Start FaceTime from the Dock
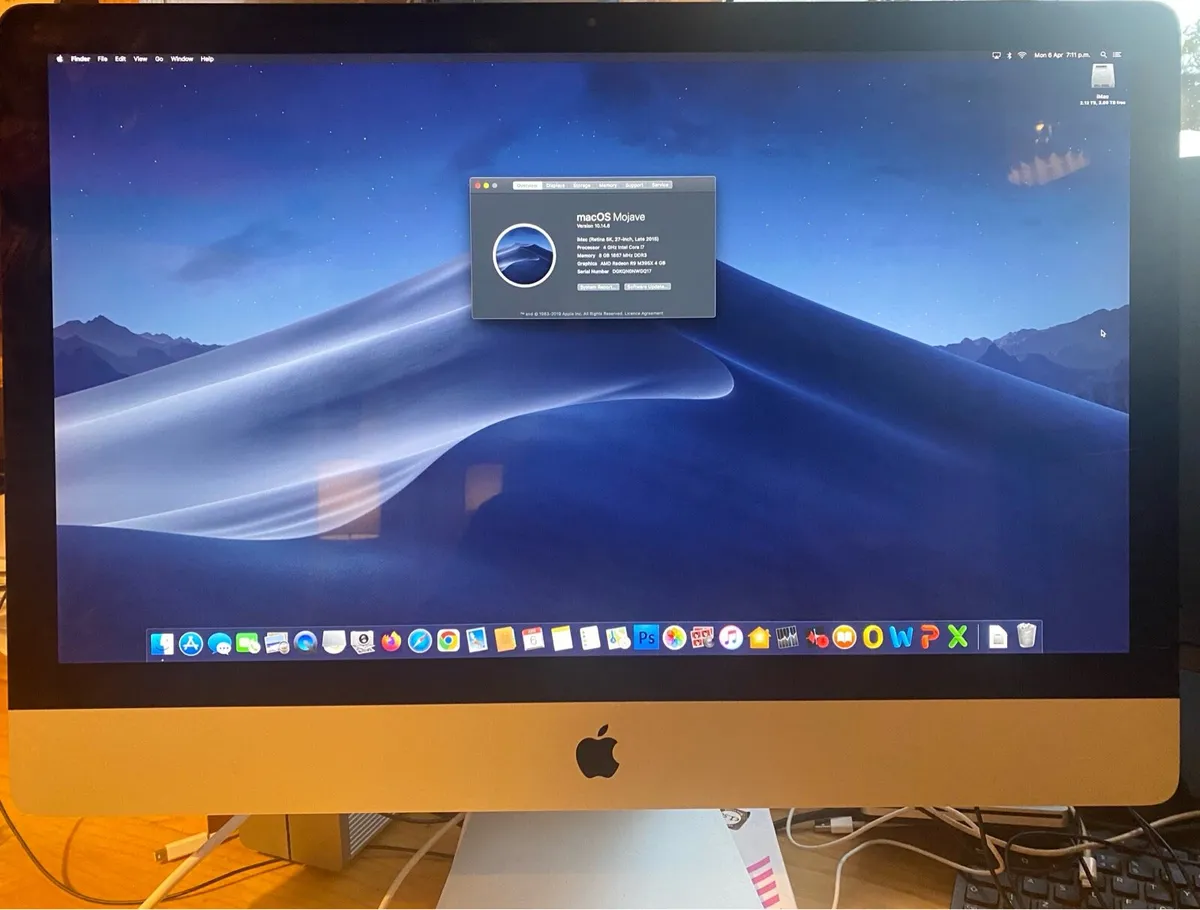The image size is (1200, 910). pos(247,641)
